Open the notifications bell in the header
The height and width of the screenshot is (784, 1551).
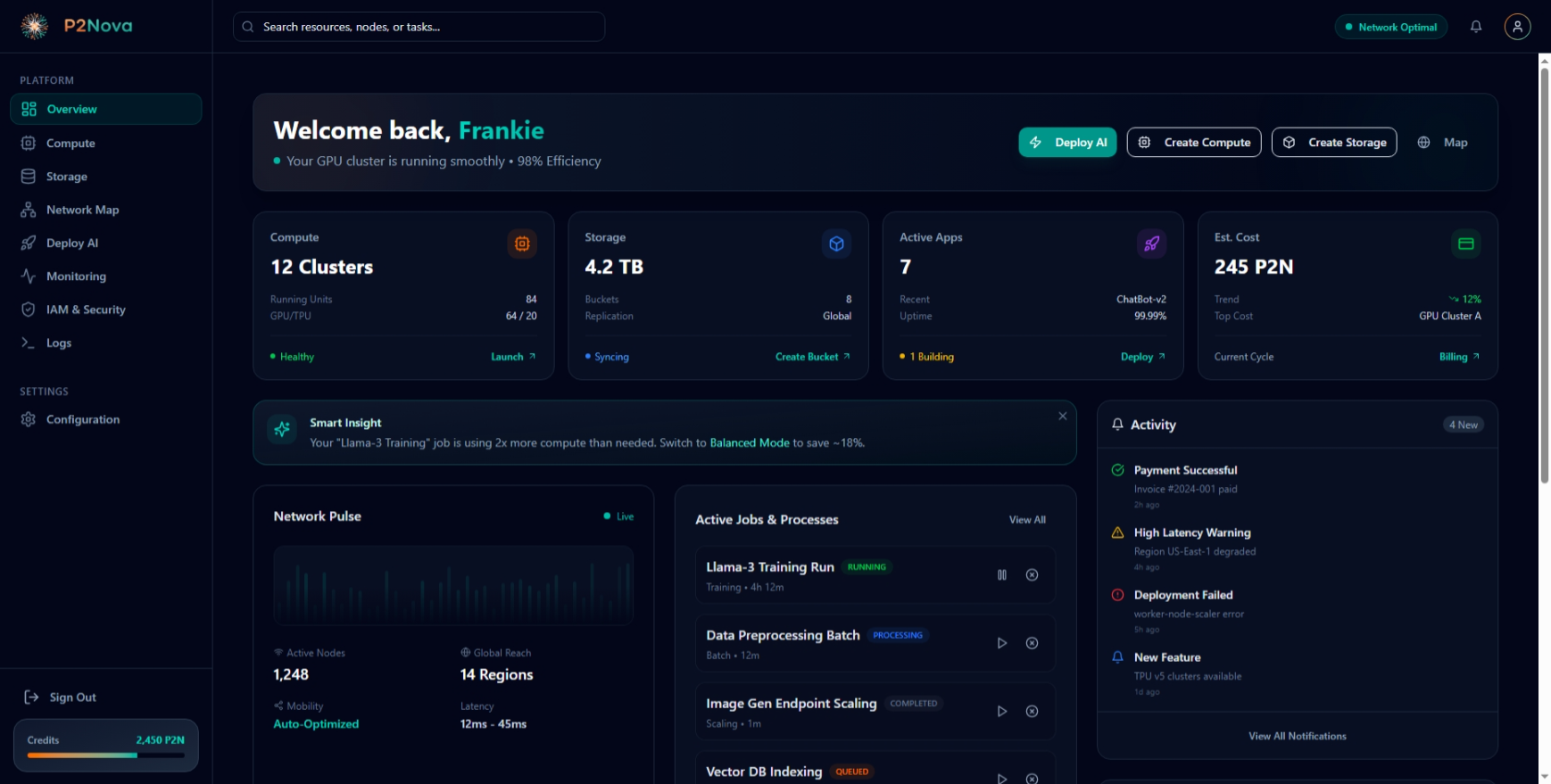[x=1476, y=27]
